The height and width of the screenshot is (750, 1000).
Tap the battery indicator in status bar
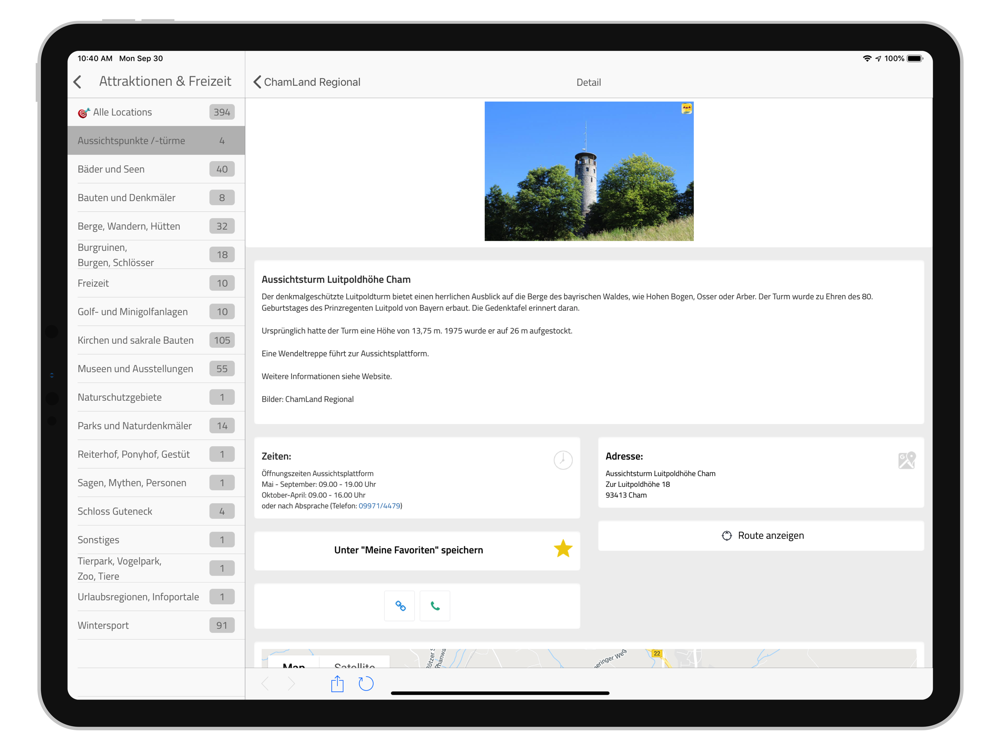click(915, 58)
